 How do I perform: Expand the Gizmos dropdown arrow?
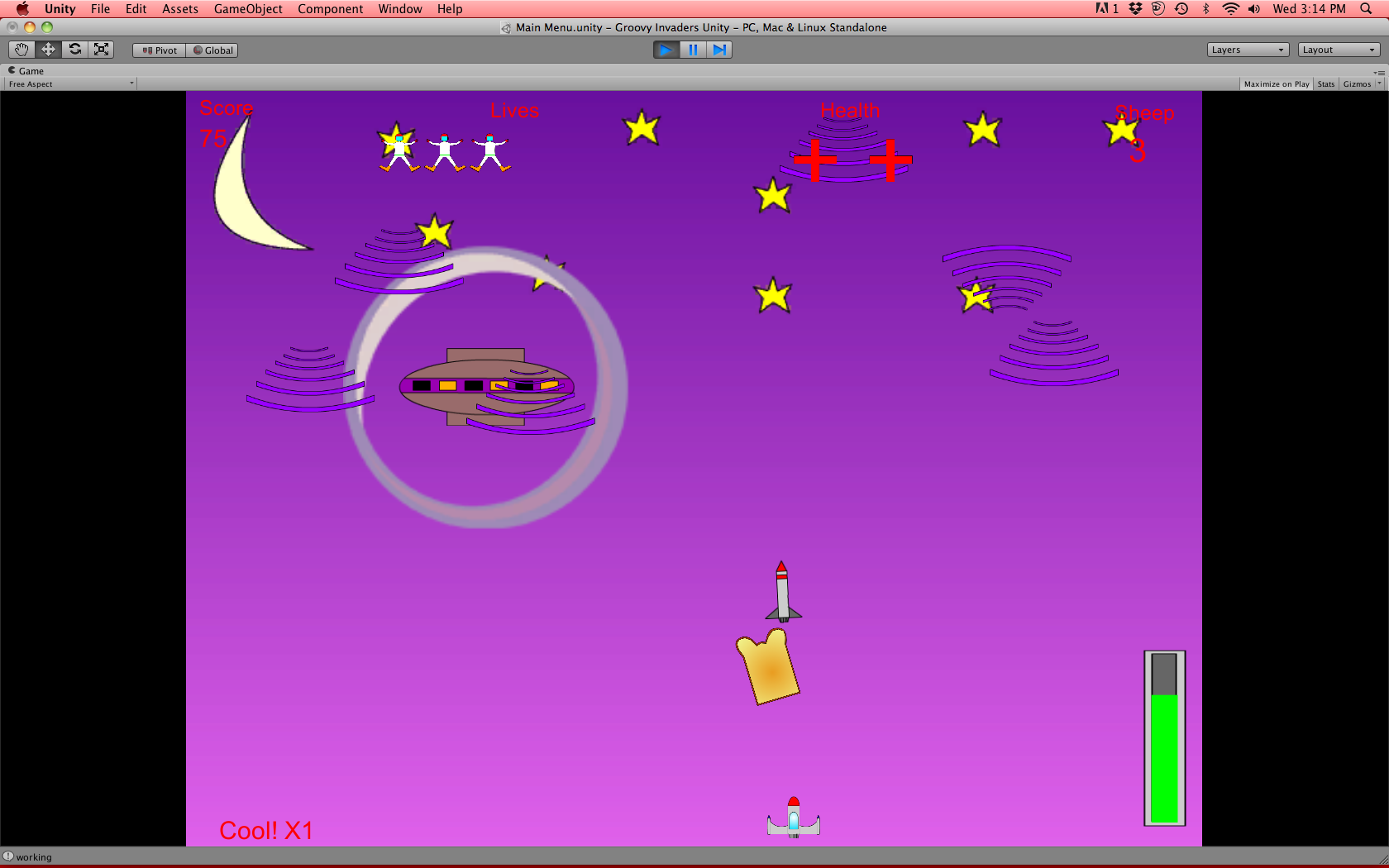tap(1379, 84)
